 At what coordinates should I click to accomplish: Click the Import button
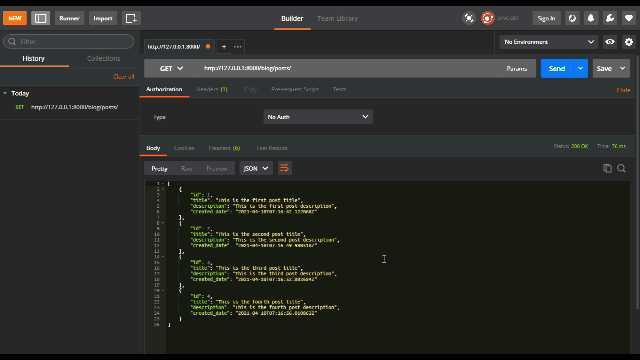pos(102,18)
